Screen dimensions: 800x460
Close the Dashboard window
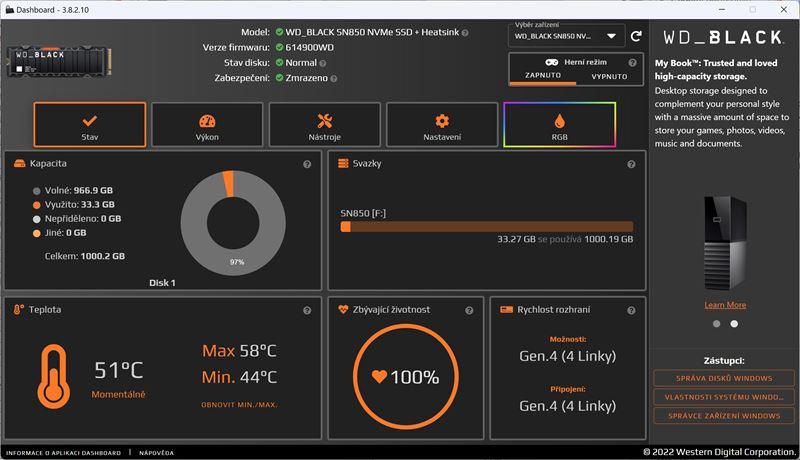click(784, 10)
